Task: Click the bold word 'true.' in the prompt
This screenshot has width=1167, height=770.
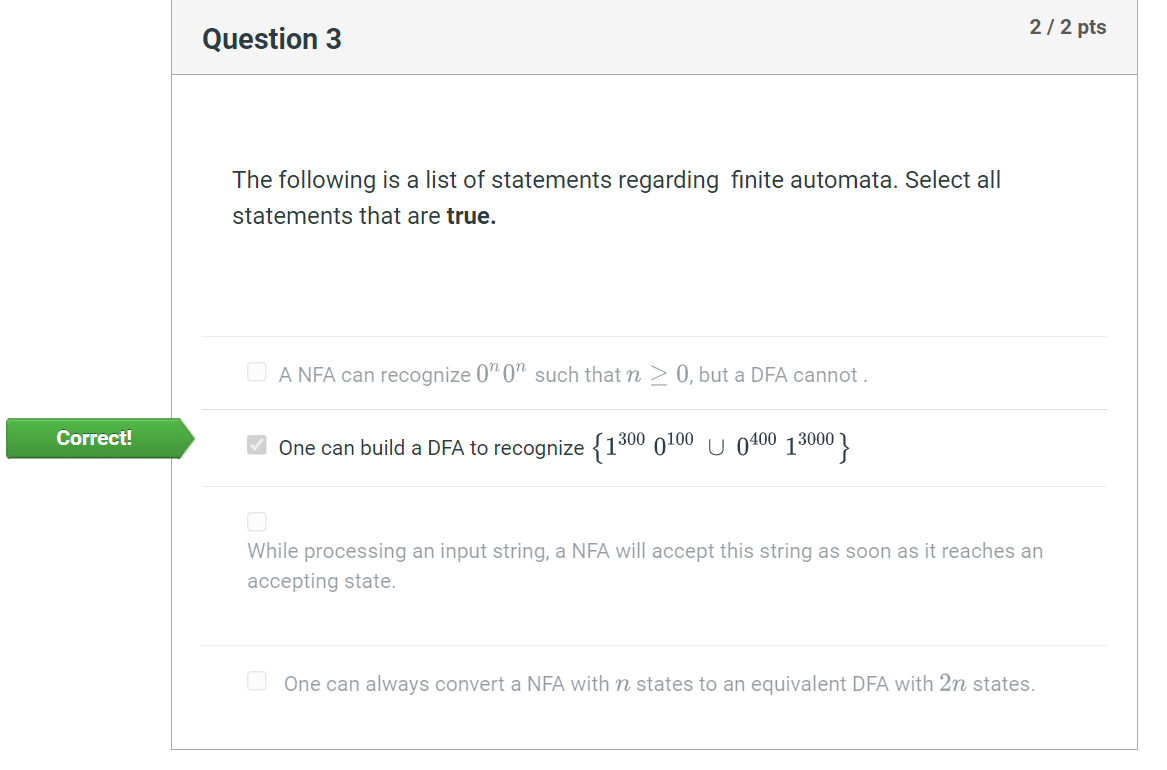Action: point(471,216)
